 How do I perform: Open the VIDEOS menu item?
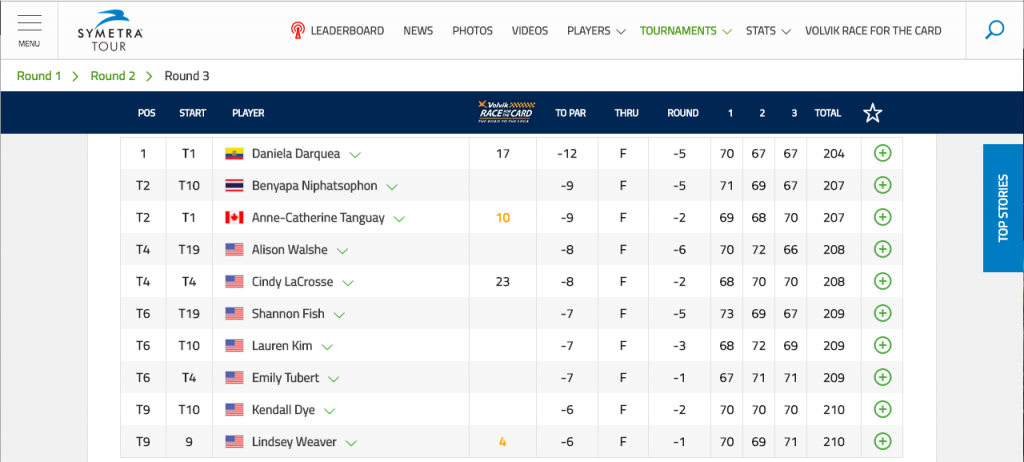coord(530,31)
